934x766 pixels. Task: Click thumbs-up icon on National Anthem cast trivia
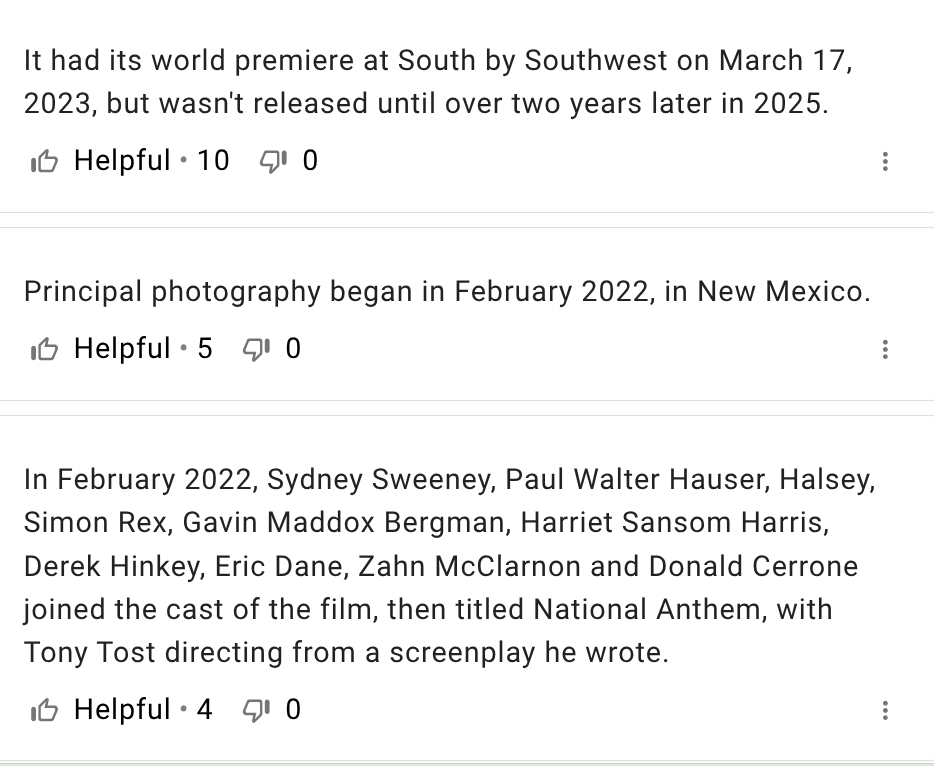(44, 710)
